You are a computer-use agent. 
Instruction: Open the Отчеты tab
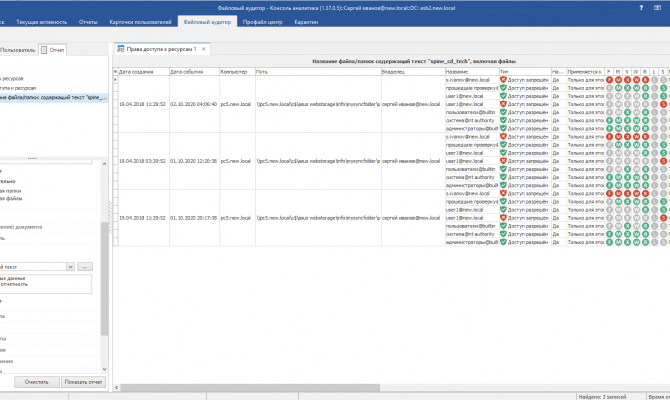click(88, 22)
